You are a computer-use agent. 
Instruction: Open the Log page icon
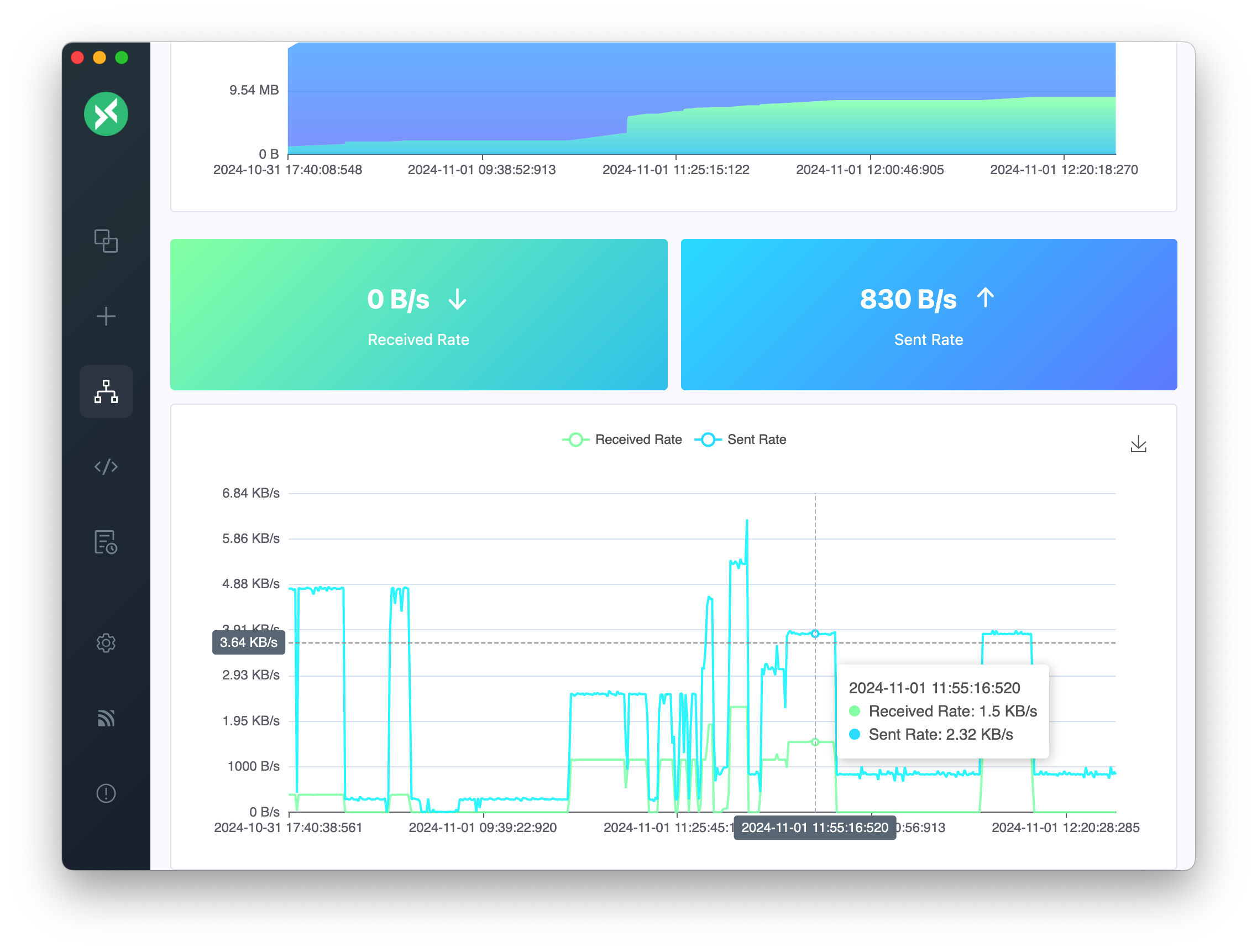[106, 542]
